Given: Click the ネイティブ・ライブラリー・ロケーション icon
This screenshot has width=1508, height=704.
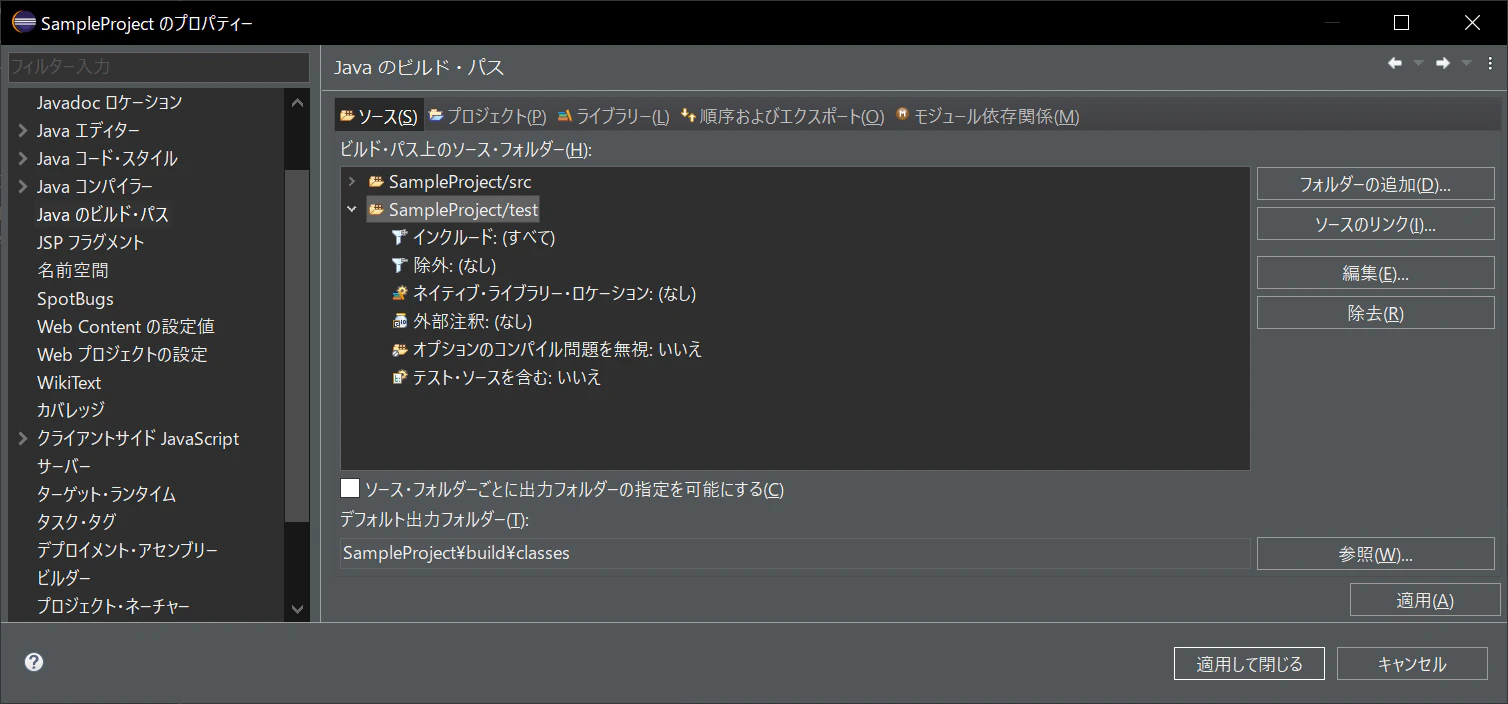Looking at the screenshot, I should (x=400, y=294).
